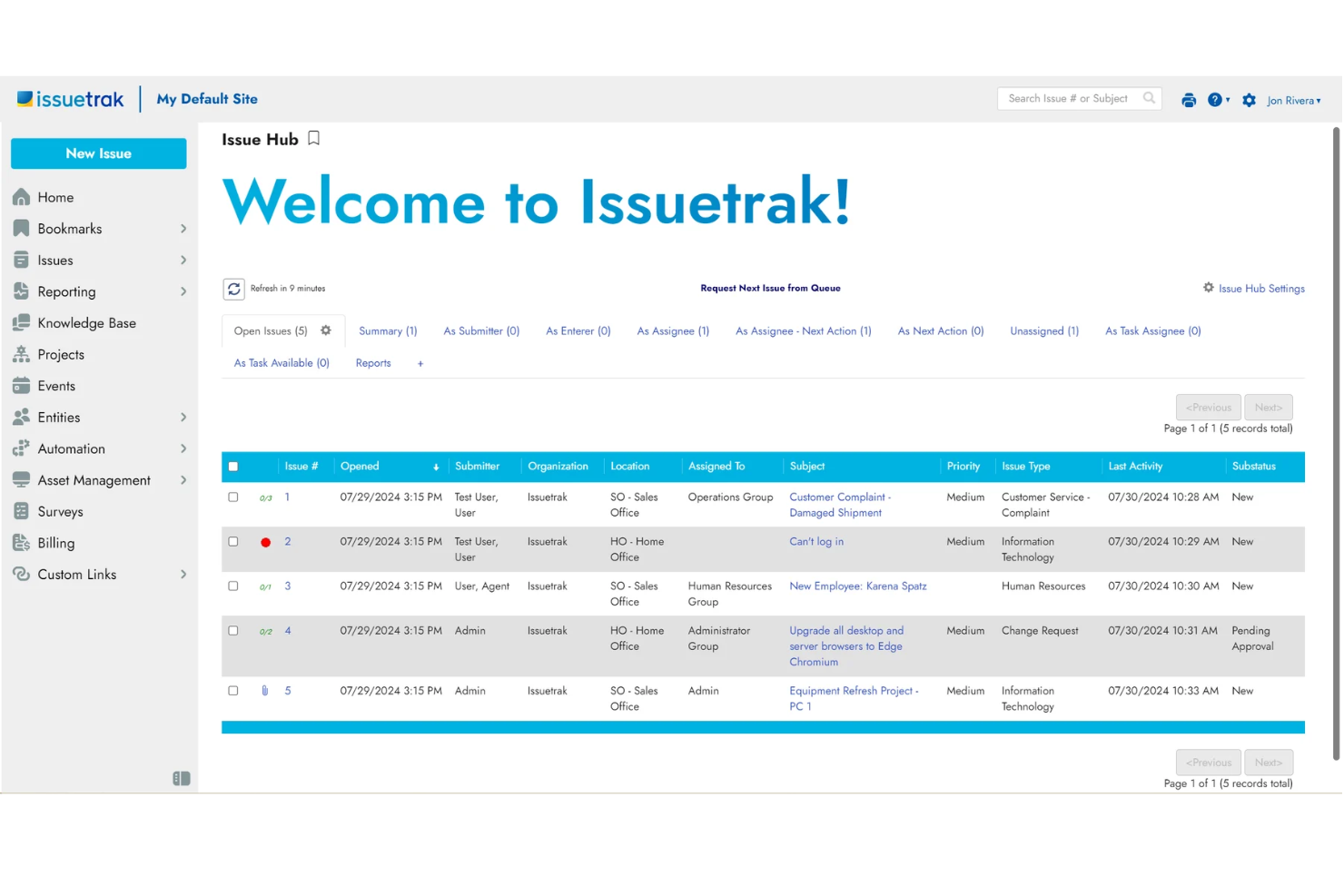Click the settings gear in the top bar
The image size is (1344, 896).
[1249, 100]
